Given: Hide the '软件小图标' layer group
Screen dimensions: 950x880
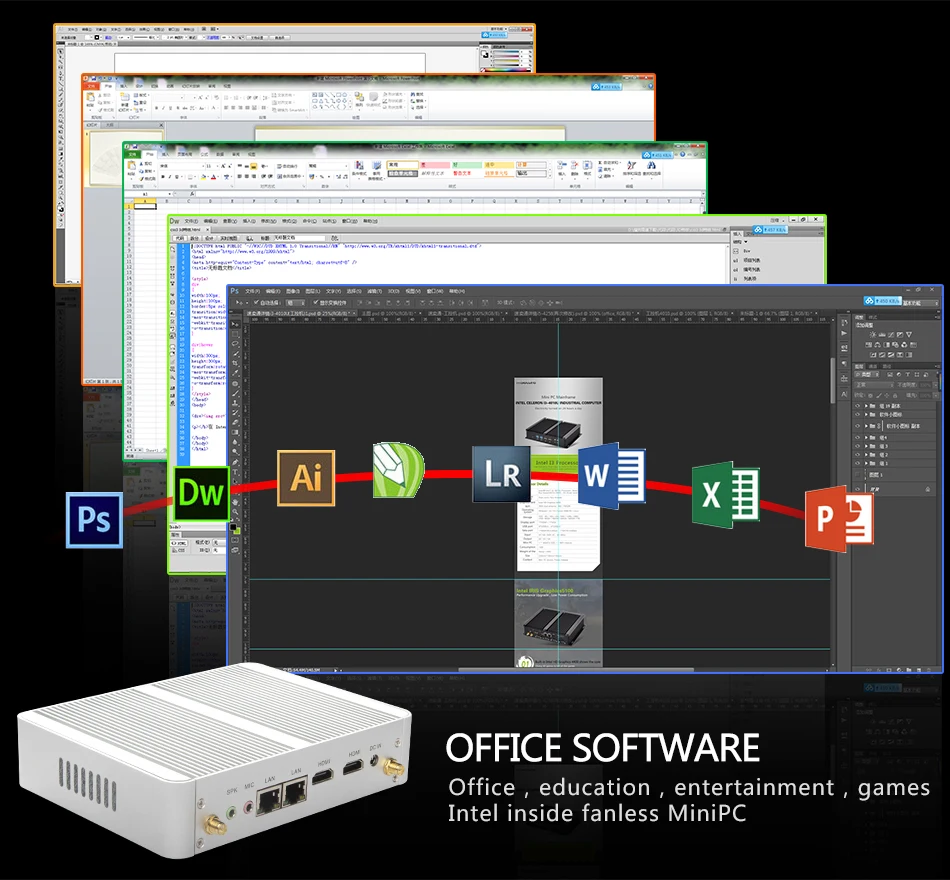Looking at the screenshot, I should [857, 415].
